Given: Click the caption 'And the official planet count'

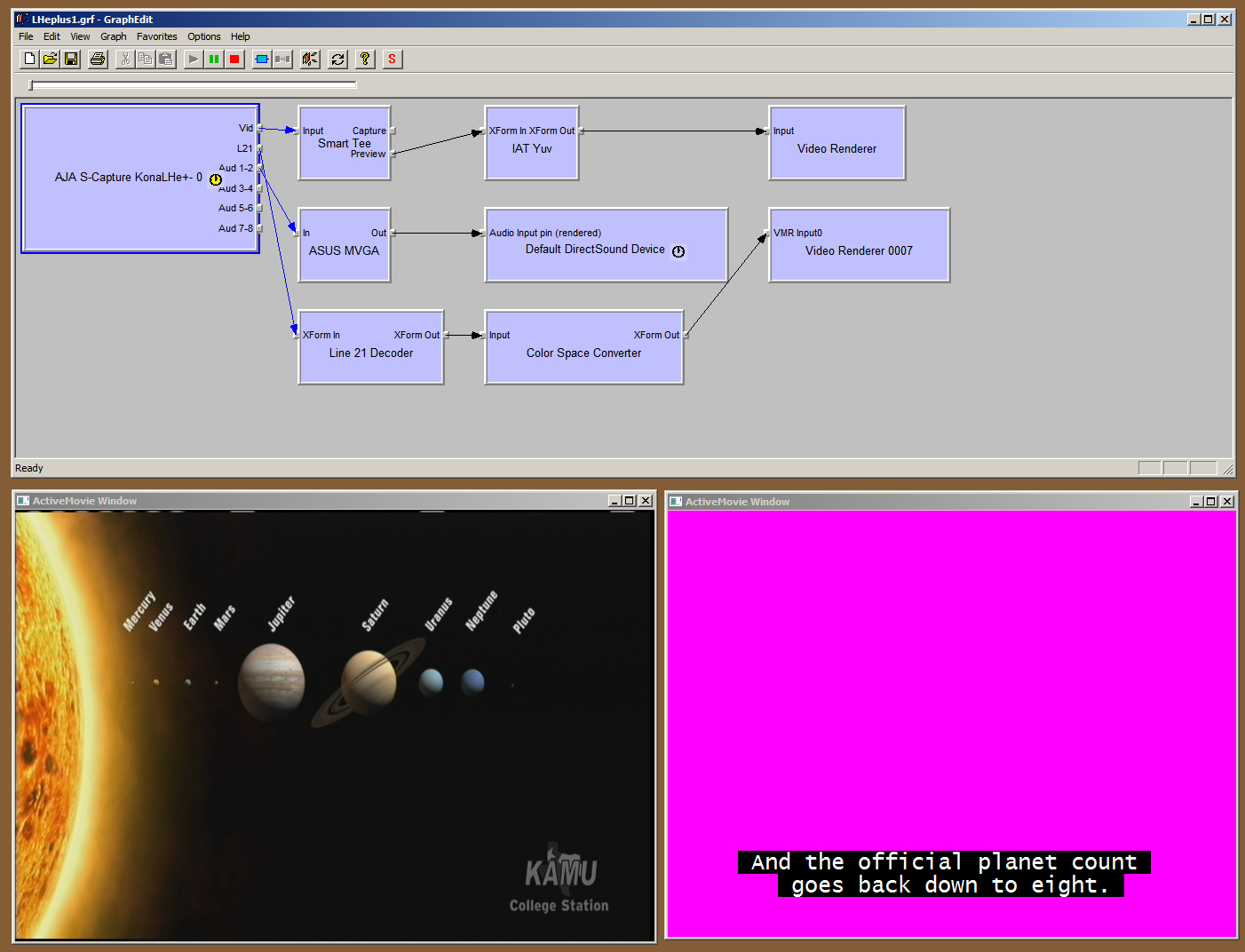Looking at the screenshot, I should [944, 862].
